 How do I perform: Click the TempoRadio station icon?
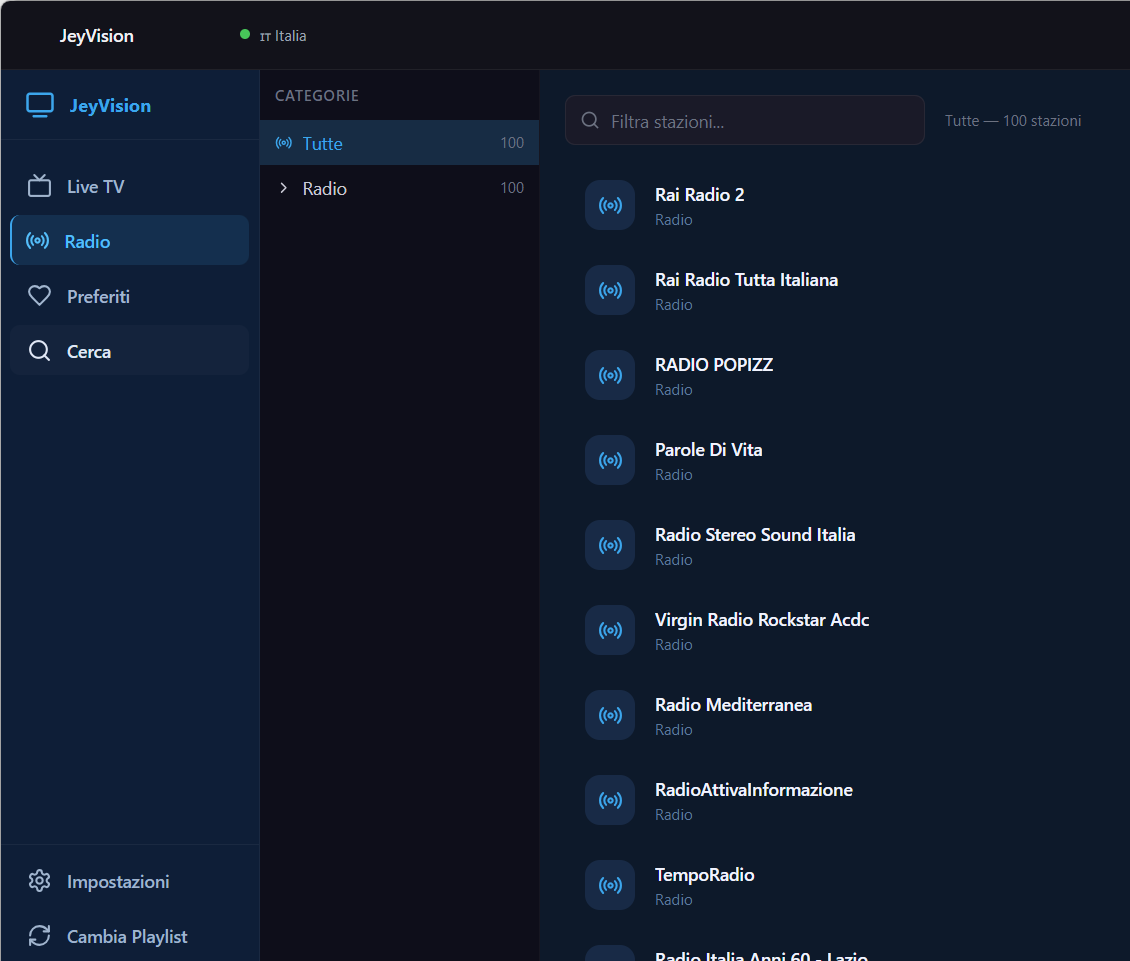610,885
